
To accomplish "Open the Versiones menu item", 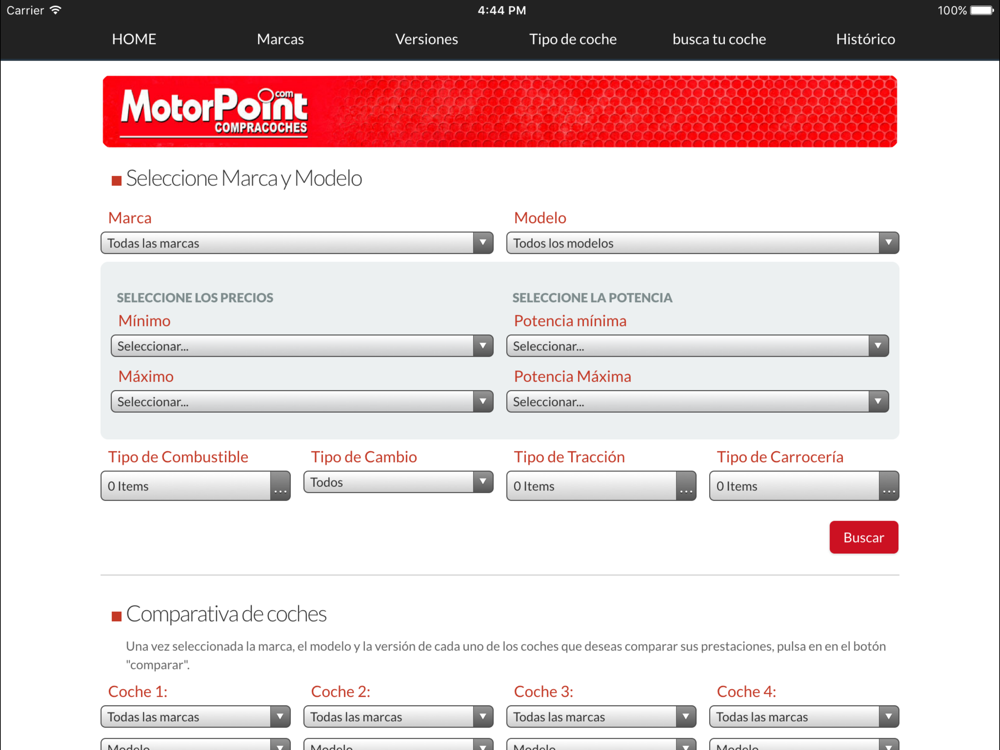I will (426, 39).
